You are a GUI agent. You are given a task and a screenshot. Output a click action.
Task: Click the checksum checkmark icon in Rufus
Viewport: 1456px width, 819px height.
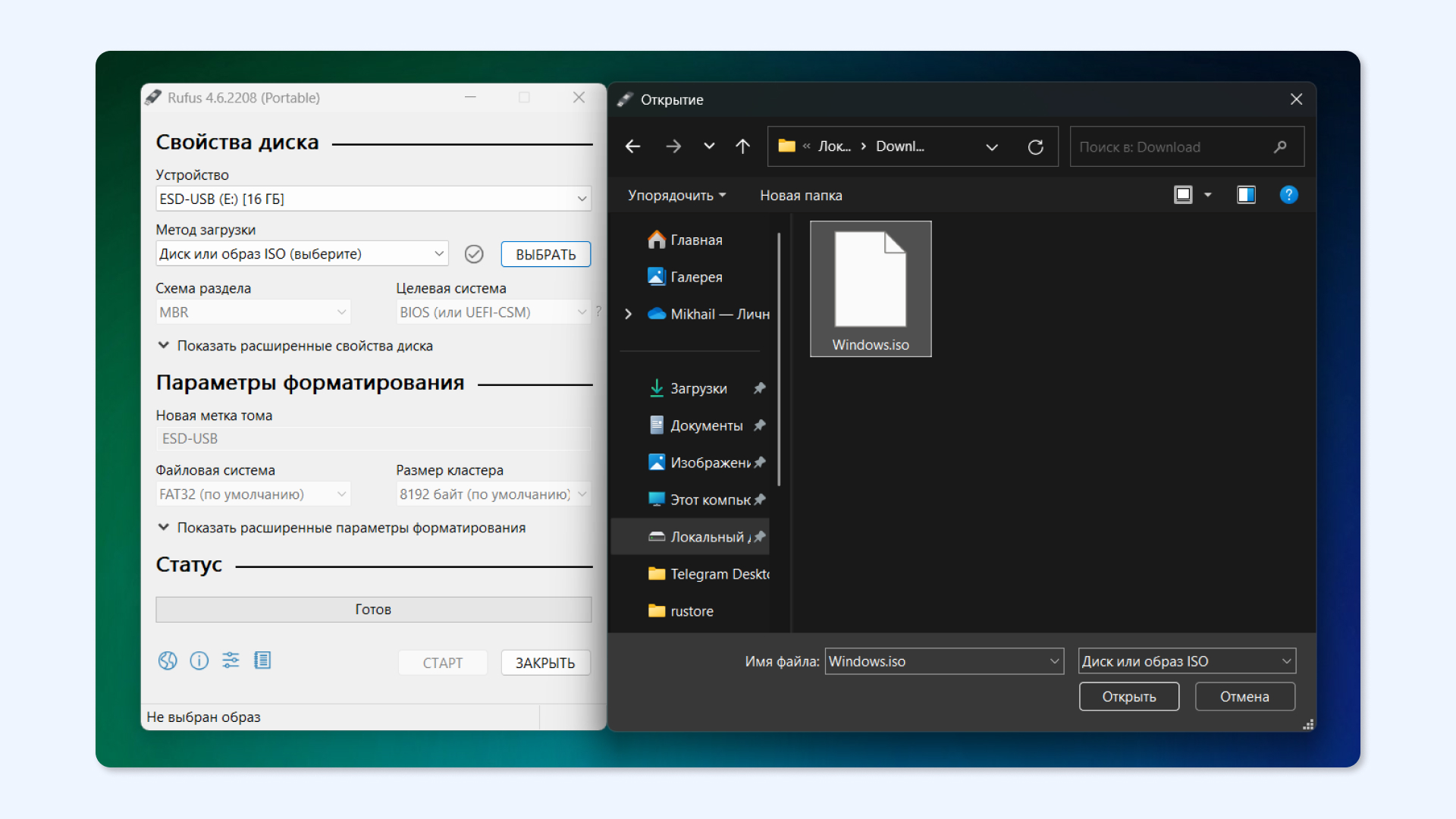tap(474, 254)
